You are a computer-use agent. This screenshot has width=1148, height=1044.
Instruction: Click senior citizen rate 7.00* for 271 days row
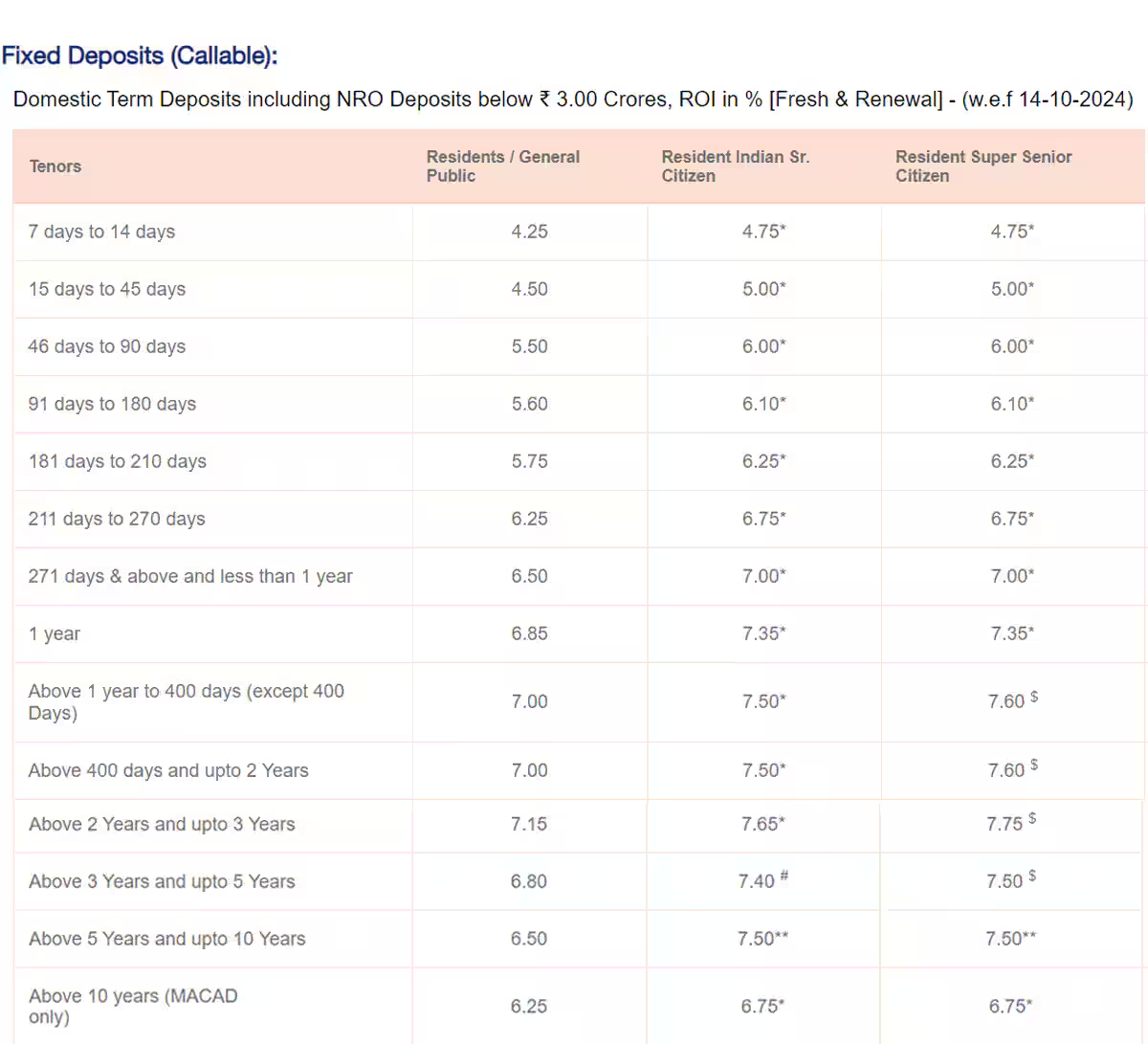(763, 576)
